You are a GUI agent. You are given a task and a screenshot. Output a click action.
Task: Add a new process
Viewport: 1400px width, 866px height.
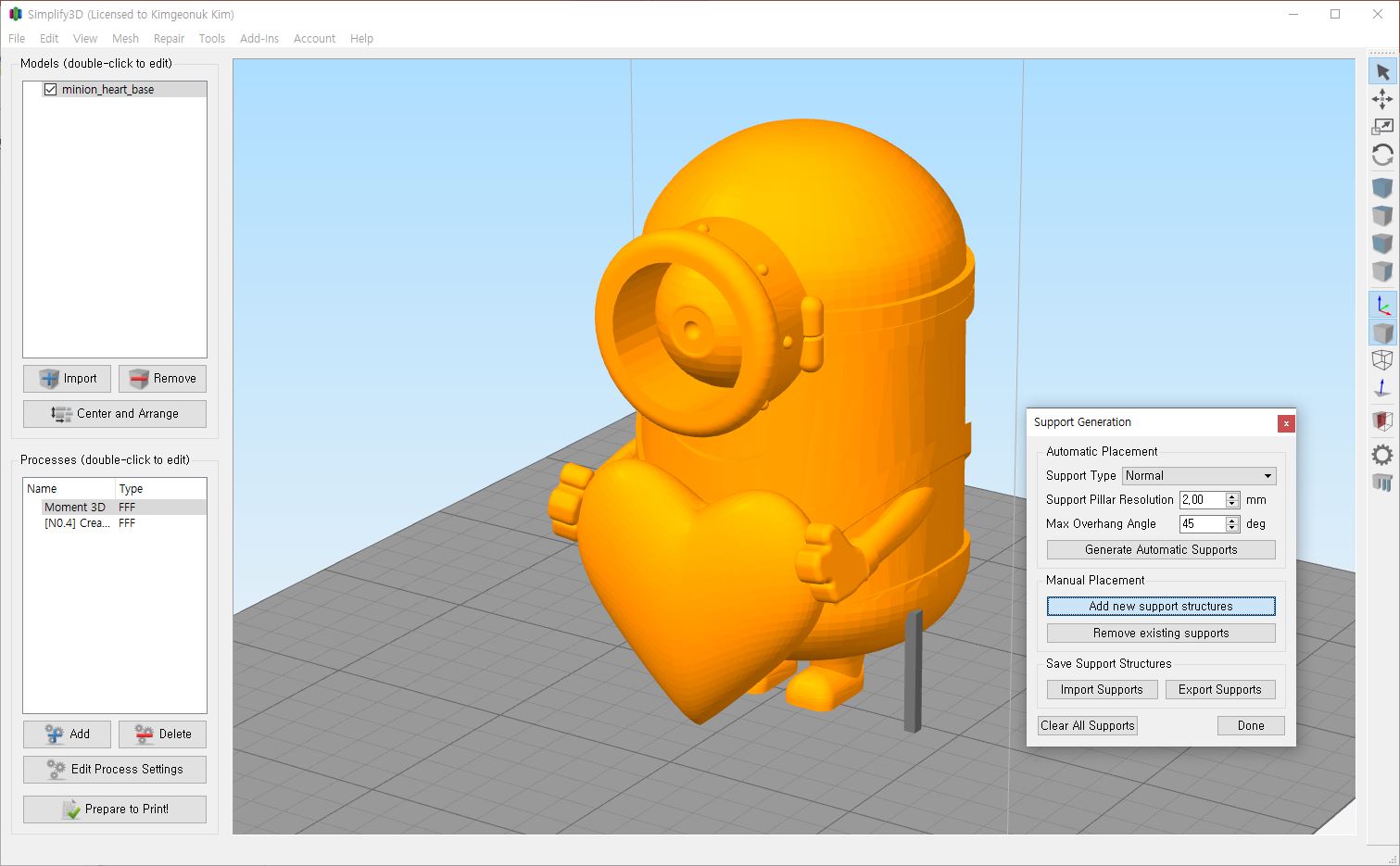67,734
